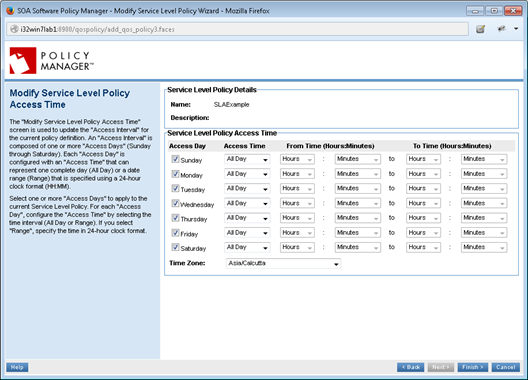Viewport: 528px width, 380px height.
Task: Open Saturday From Time Hours dropdown
Action: 297,247
